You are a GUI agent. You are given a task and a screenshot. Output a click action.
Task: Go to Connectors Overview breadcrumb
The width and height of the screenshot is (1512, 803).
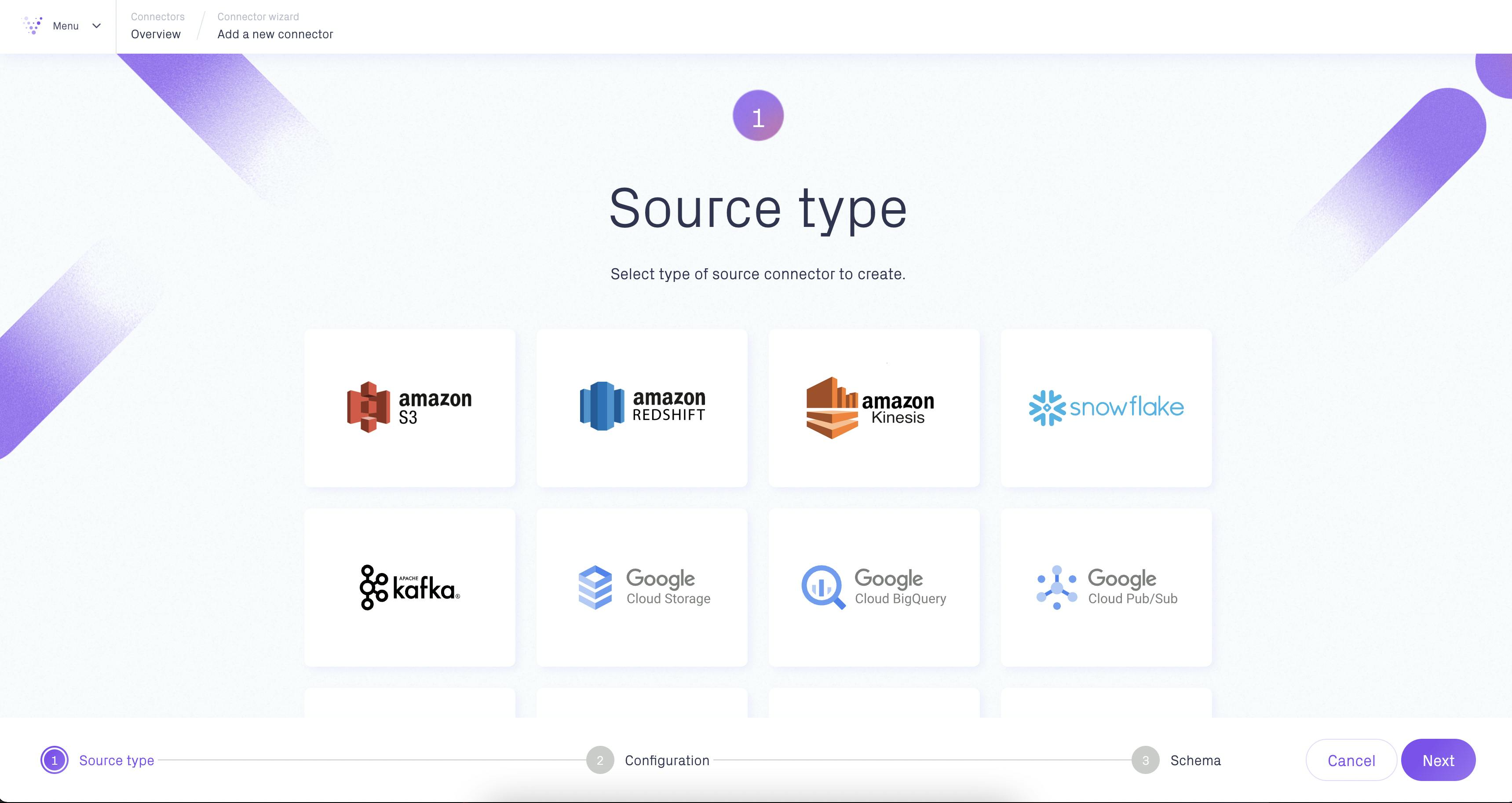156,34
